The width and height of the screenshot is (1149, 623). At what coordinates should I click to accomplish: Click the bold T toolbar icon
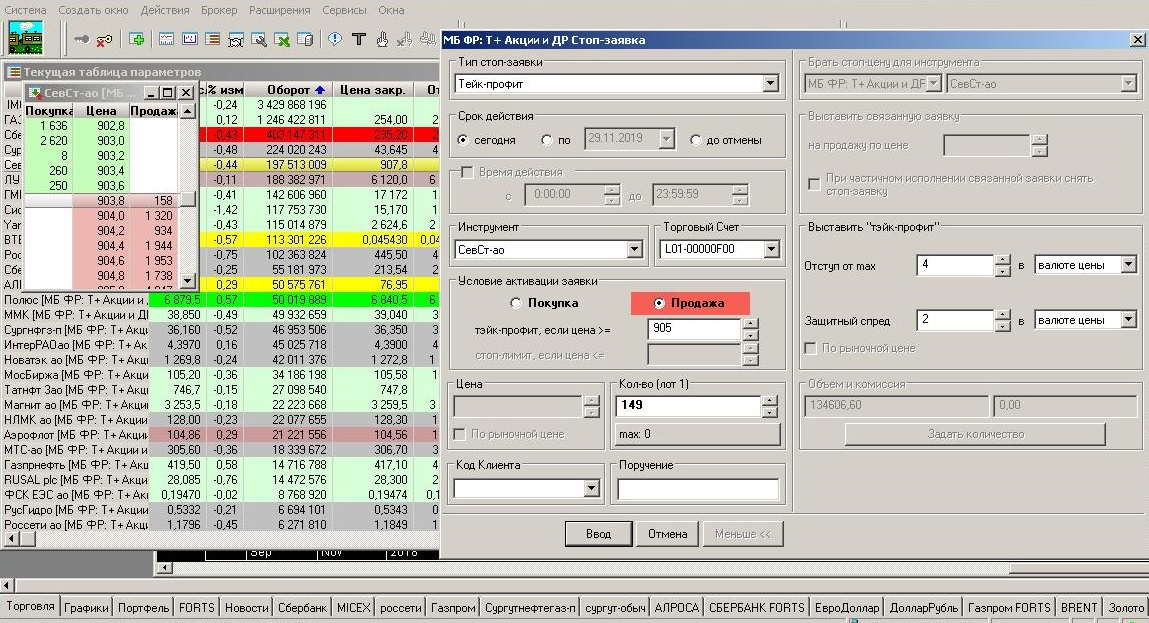tap(358, 39)
